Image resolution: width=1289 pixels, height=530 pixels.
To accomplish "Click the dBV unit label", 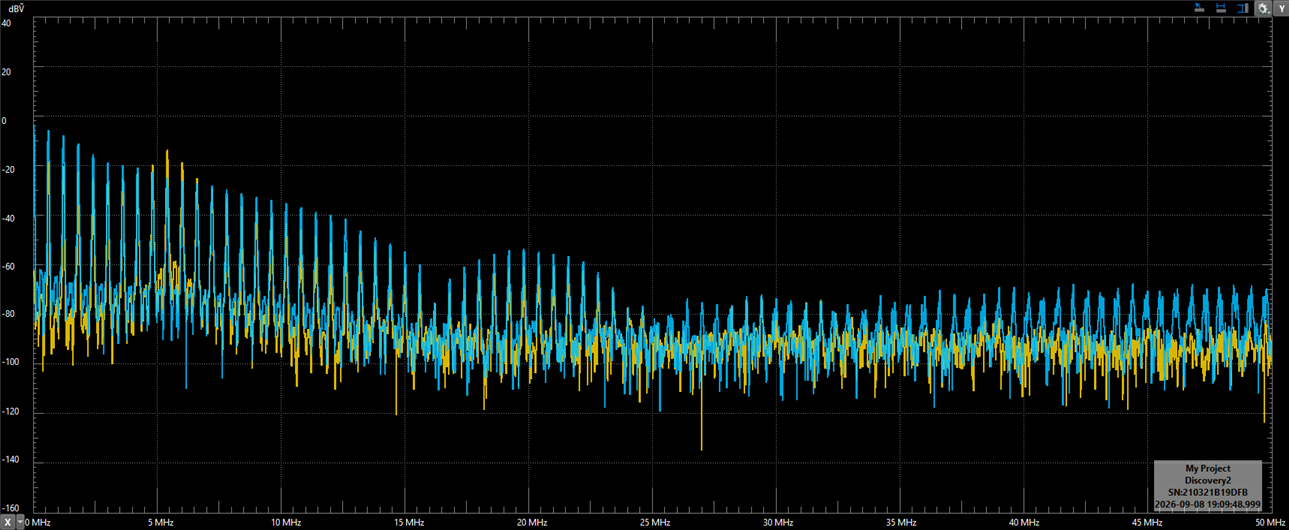I will 15,7.
